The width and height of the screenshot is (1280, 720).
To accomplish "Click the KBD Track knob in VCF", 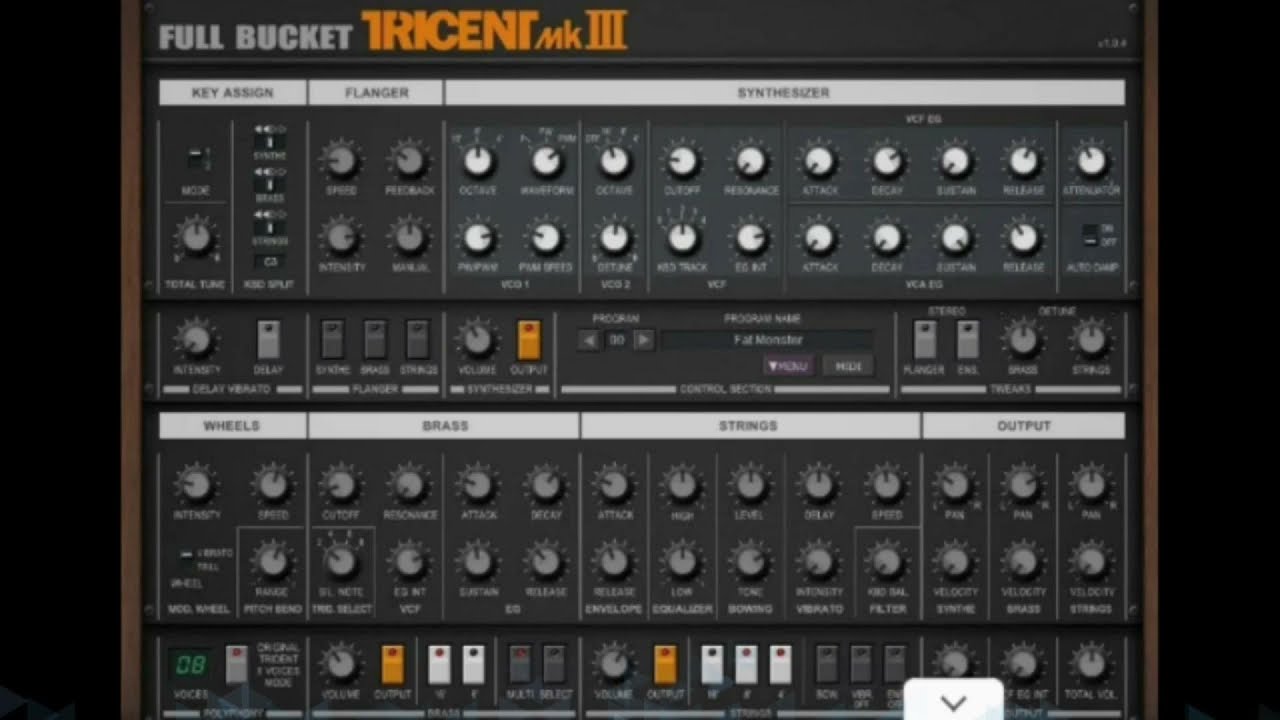I will [x=682, y=237].
